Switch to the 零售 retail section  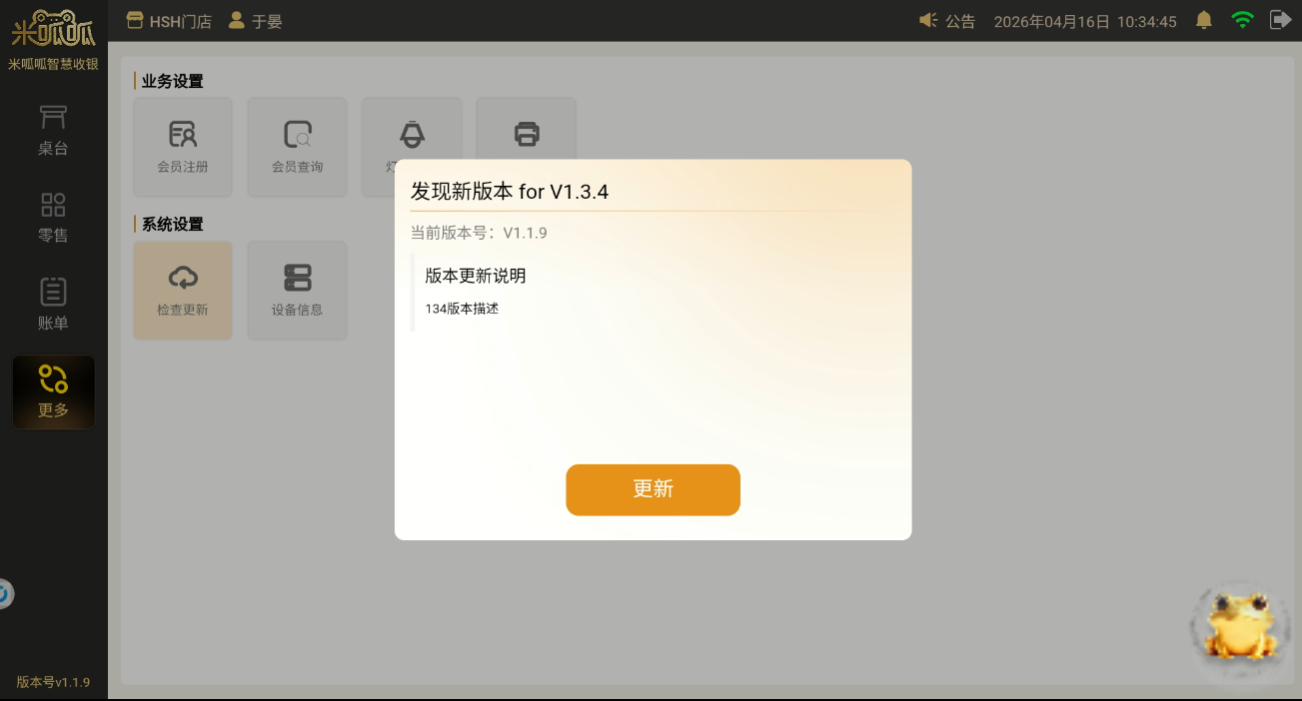pos(53,218)
